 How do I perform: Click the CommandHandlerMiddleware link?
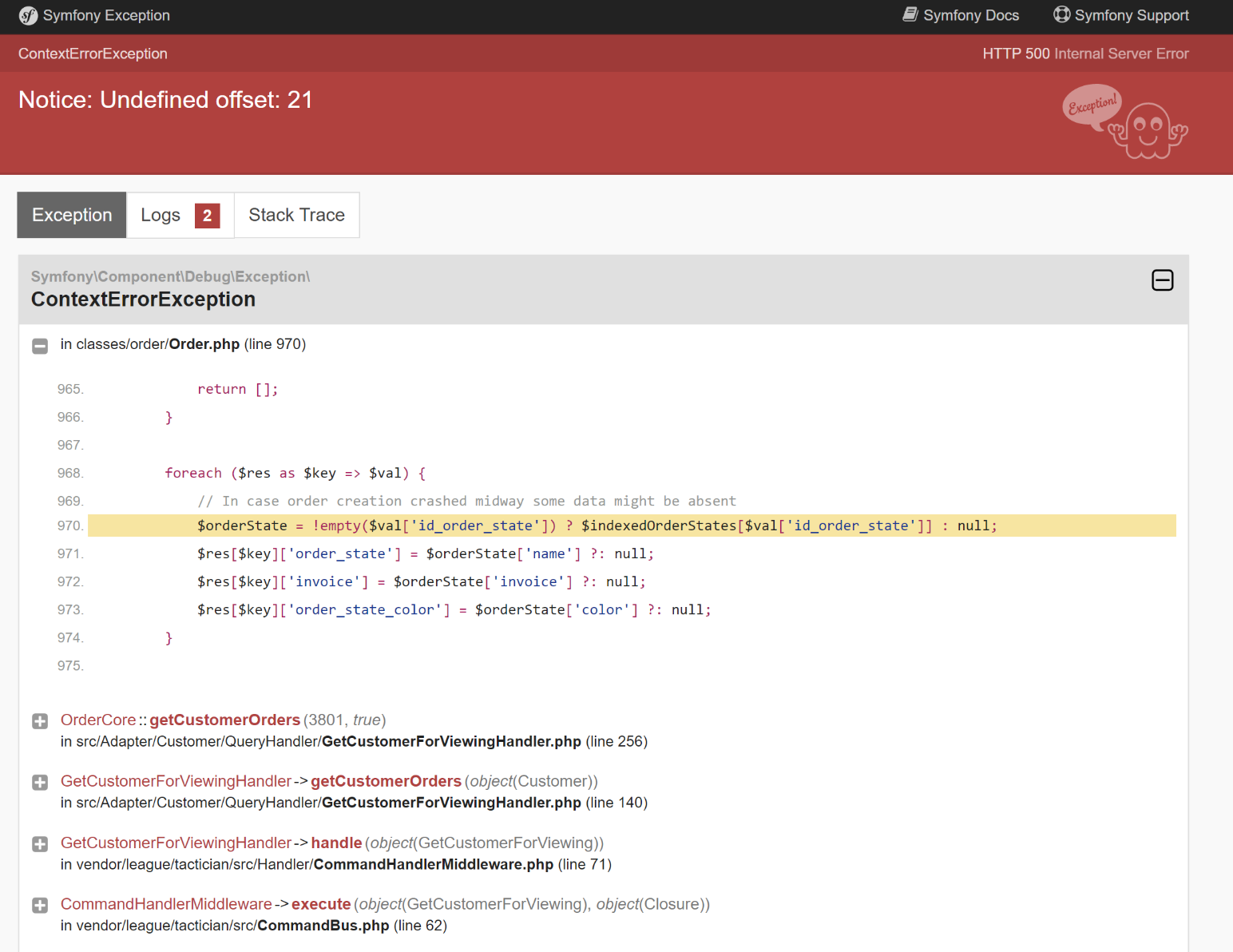coord(166,903)
